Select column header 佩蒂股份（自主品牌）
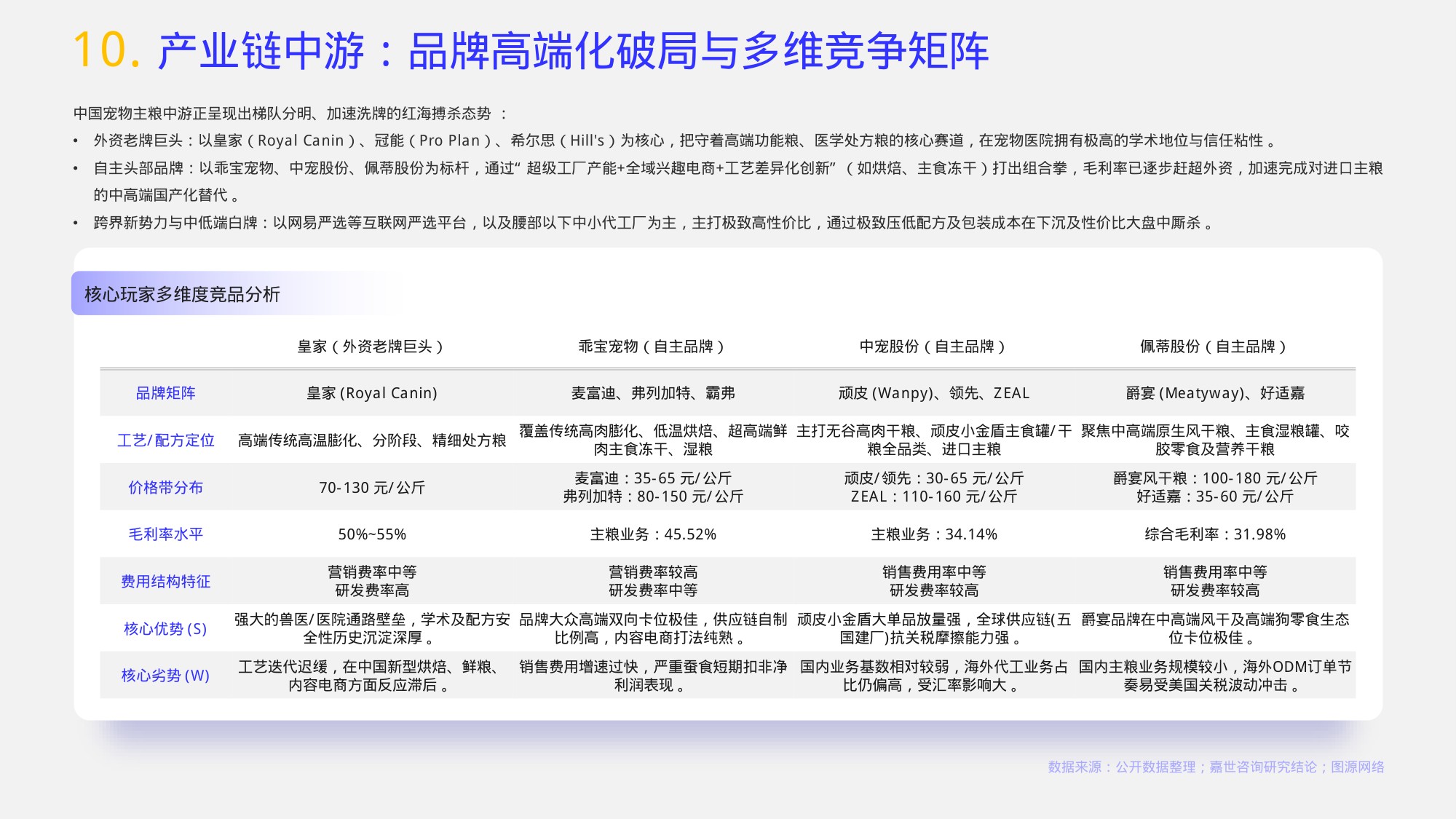This screenshot has height=819, width=1456. [1214, 347]
